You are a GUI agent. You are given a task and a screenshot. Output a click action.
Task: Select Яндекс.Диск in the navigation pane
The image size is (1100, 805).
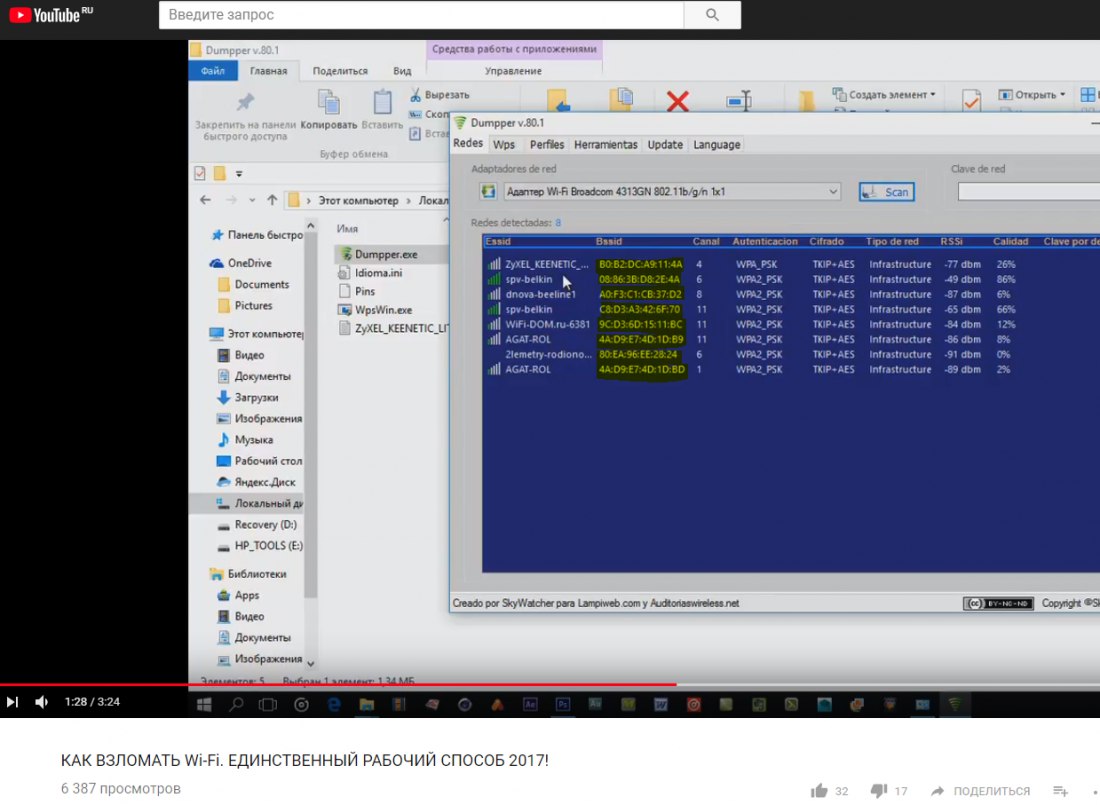[256, 482]
